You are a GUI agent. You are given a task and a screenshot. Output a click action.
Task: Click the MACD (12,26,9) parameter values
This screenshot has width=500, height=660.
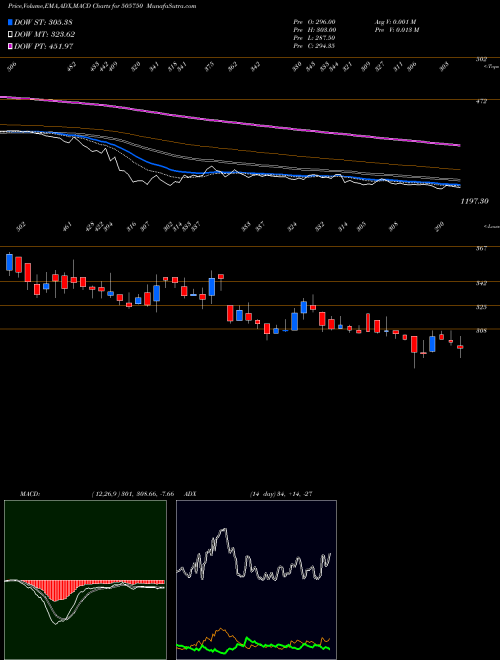coord(132,494)
